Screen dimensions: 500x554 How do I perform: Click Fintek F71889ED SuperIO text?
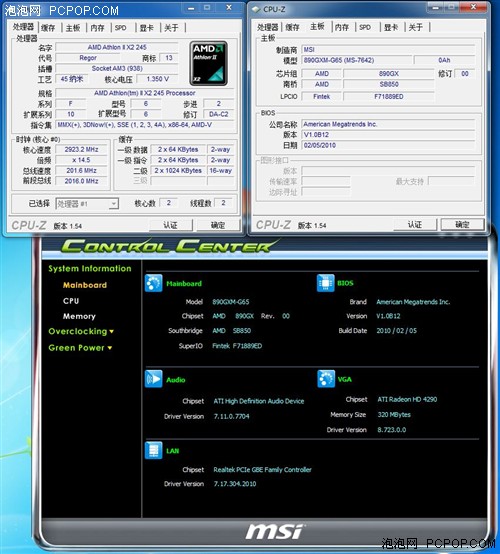click(237, 346)
